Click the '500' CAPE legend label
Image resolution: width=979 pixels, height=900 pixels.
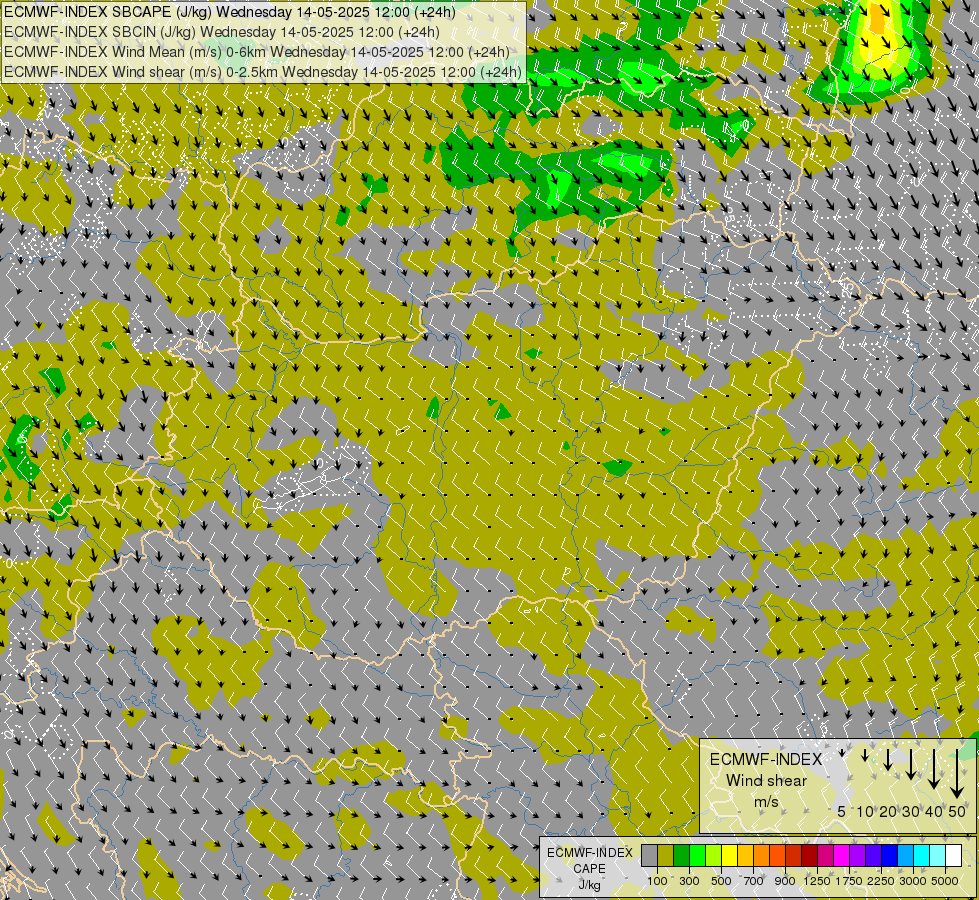point(721,881)
